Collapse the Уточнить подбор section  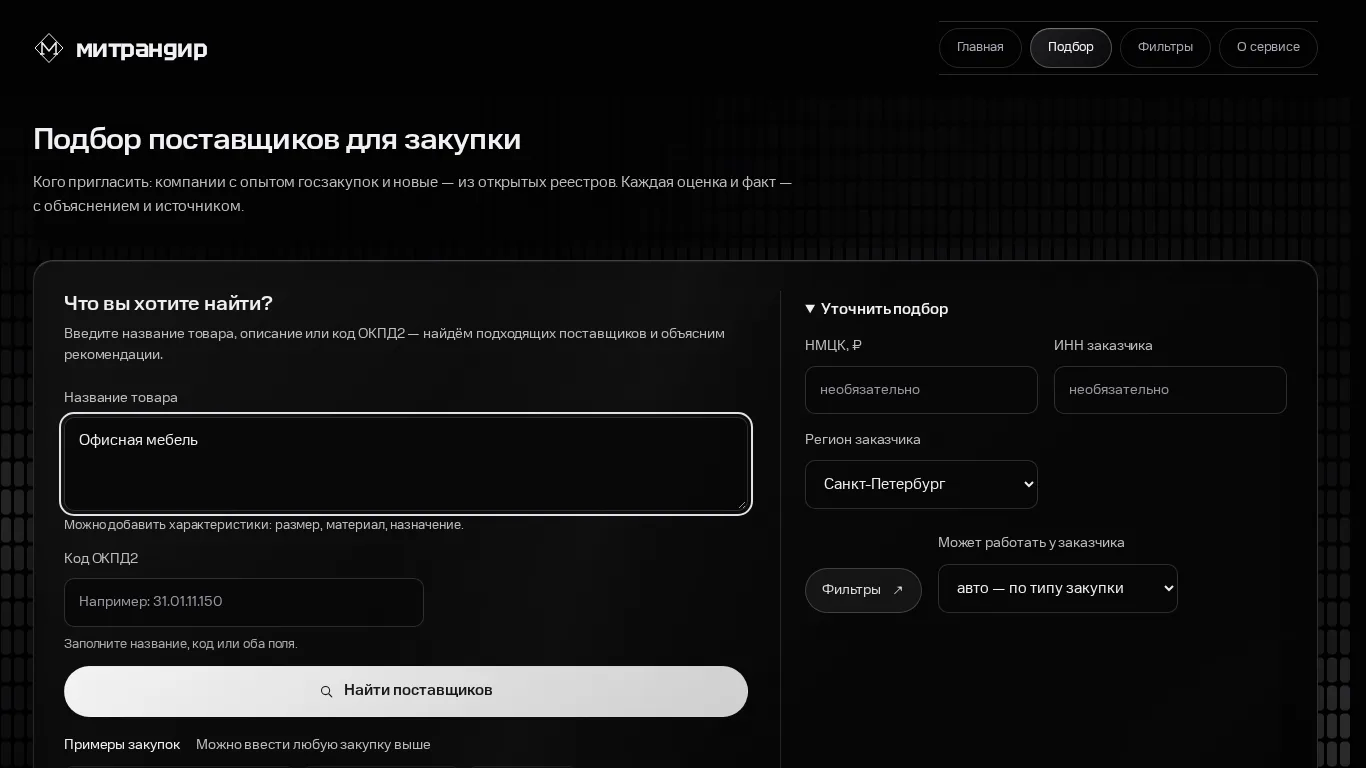877,309
